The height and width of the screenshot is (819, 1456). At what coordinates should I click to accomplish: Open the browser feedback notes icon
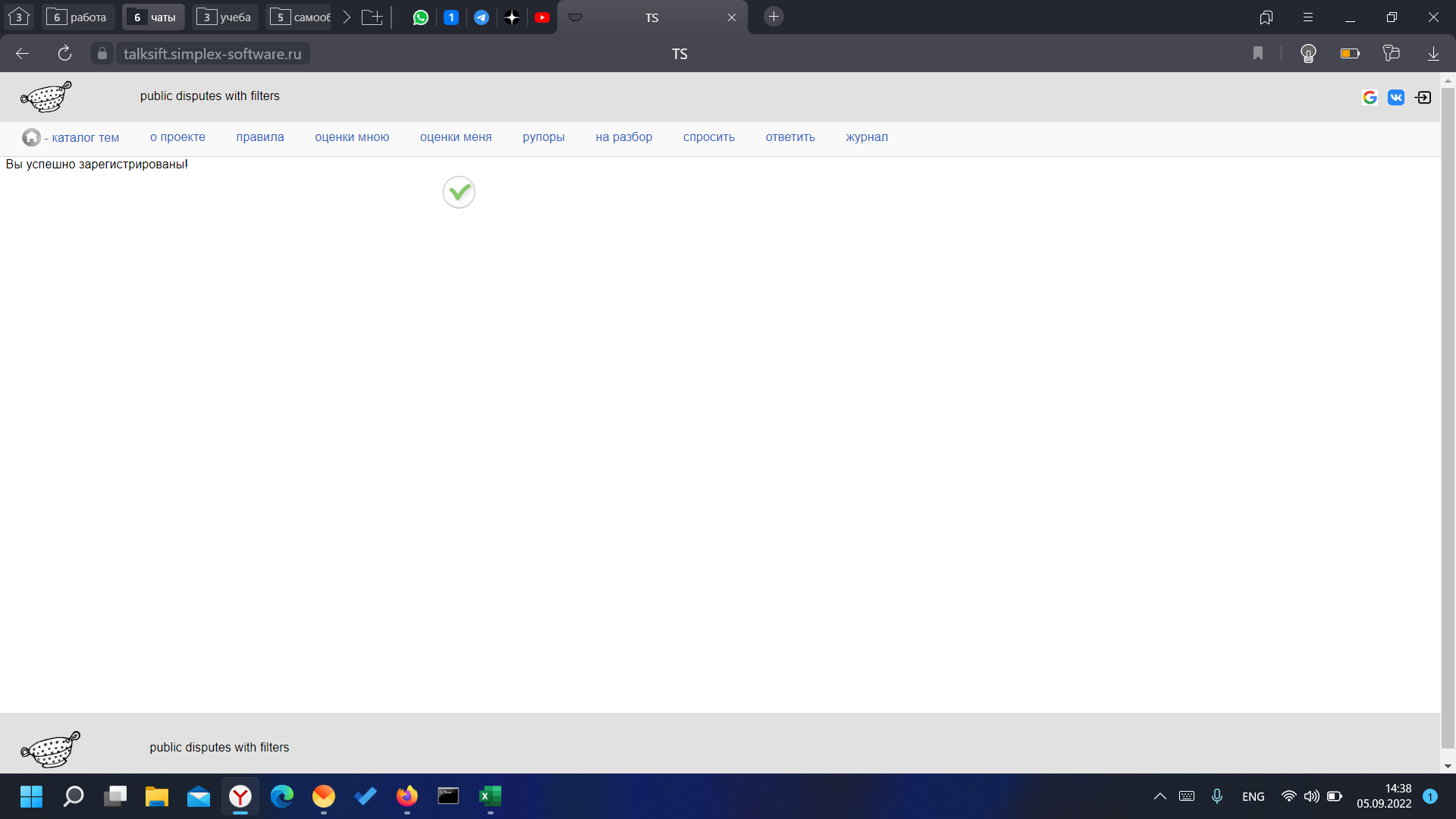pyautogui.click(x=1392, y=53)
